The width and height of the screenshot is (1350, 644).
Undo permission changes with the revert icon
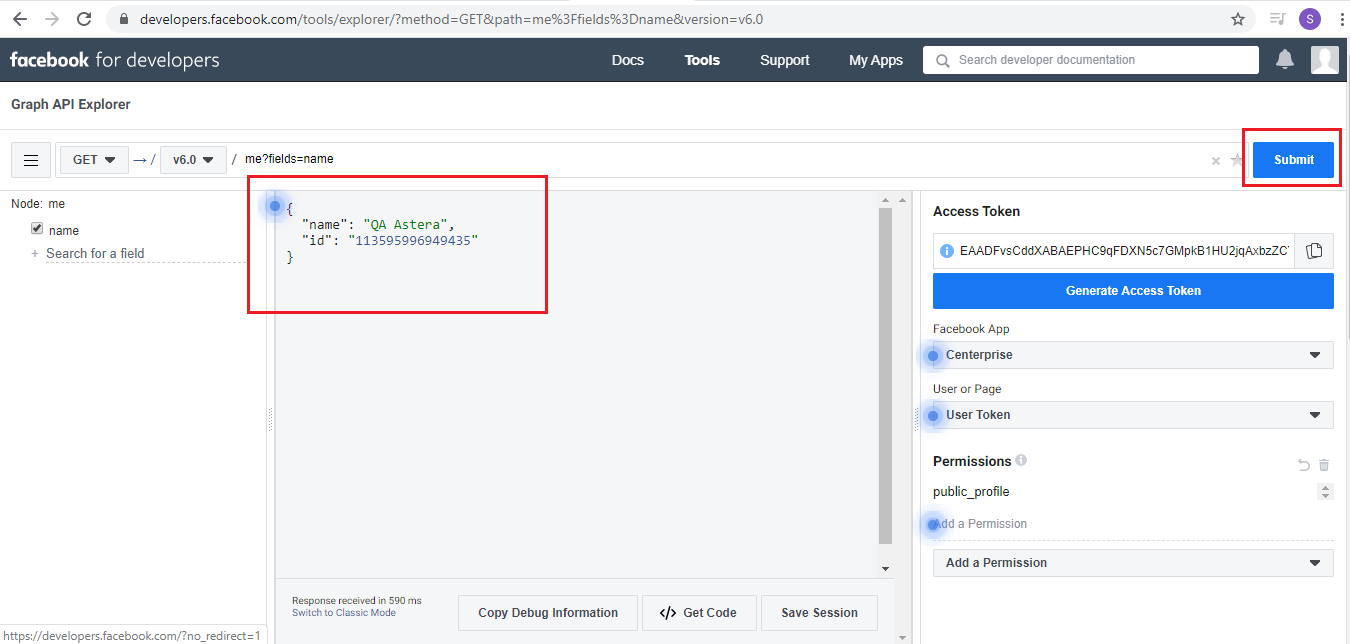pos(1303,465)
